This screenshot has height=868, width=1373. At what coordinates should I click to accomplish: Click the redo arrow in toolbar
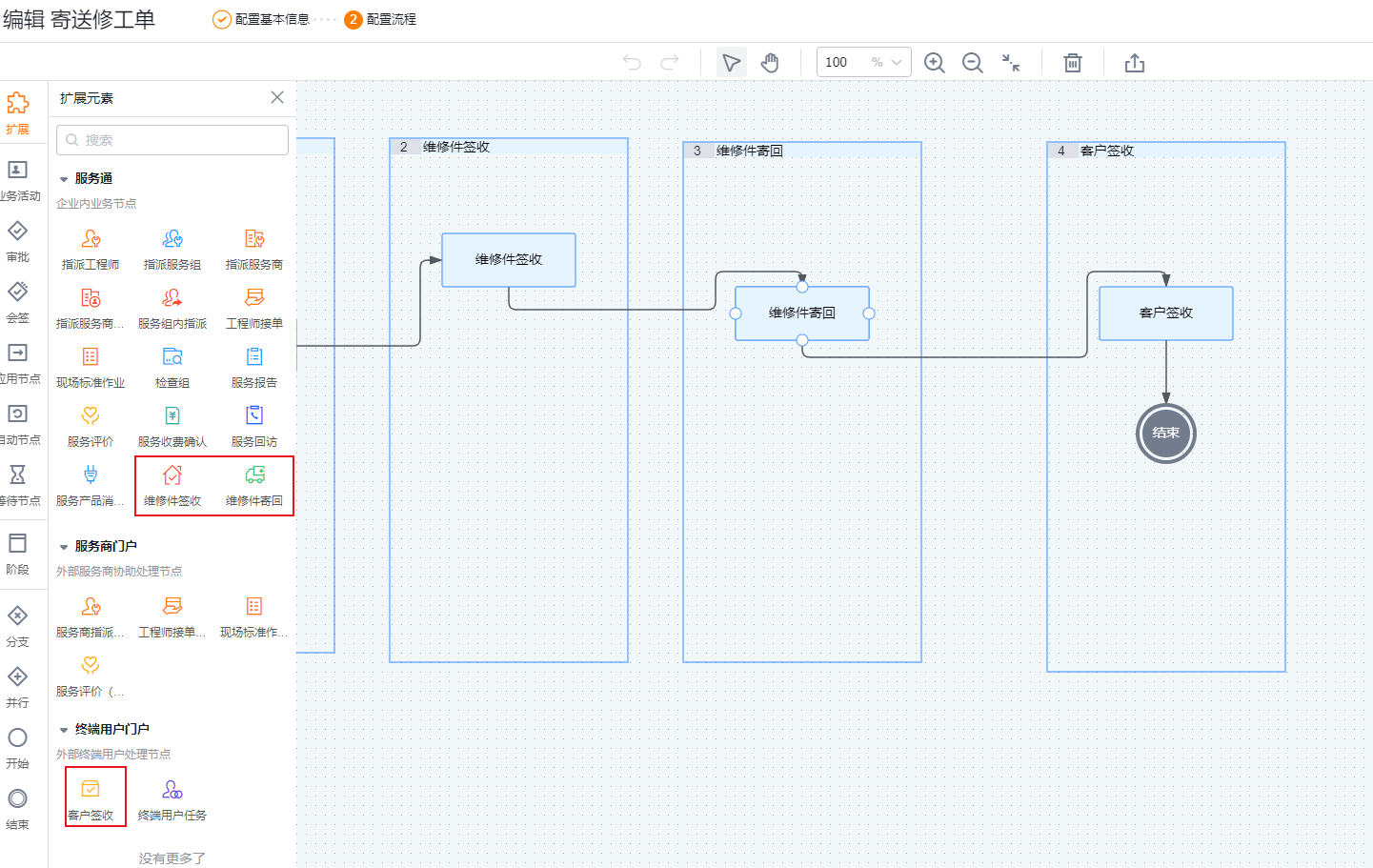click(670, 62)
